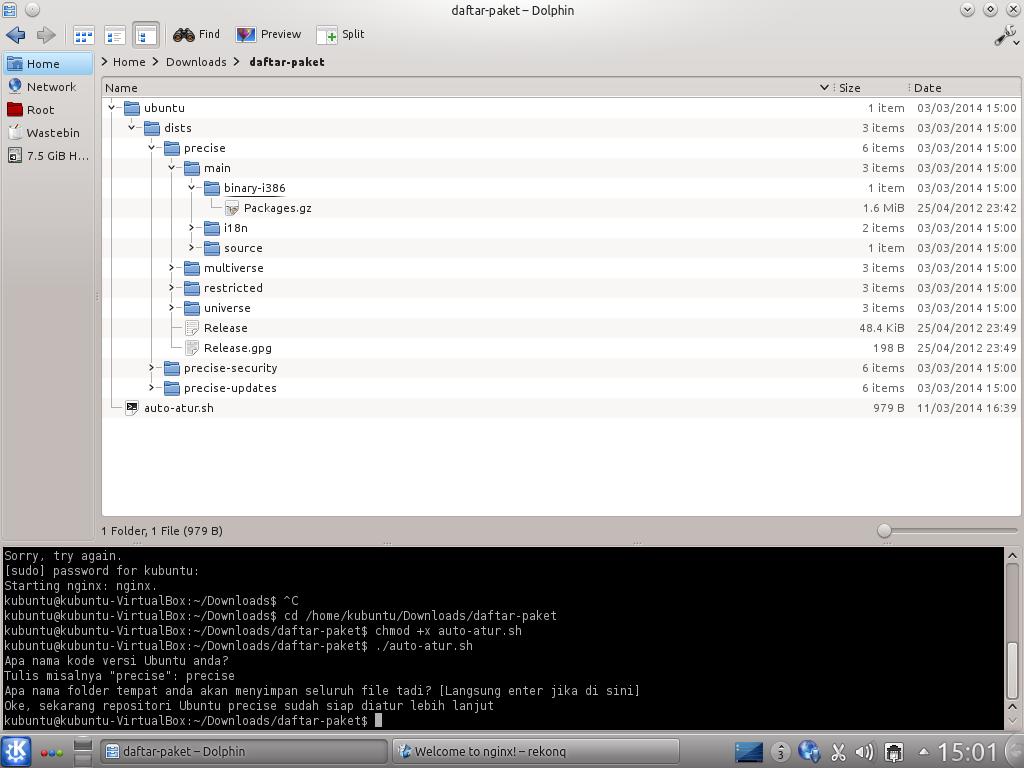The height and width of the screenshot is (768, 1024).
Task: Select the Packages.gz file icon
Action: pyautogui.click(x=231, y=208)
